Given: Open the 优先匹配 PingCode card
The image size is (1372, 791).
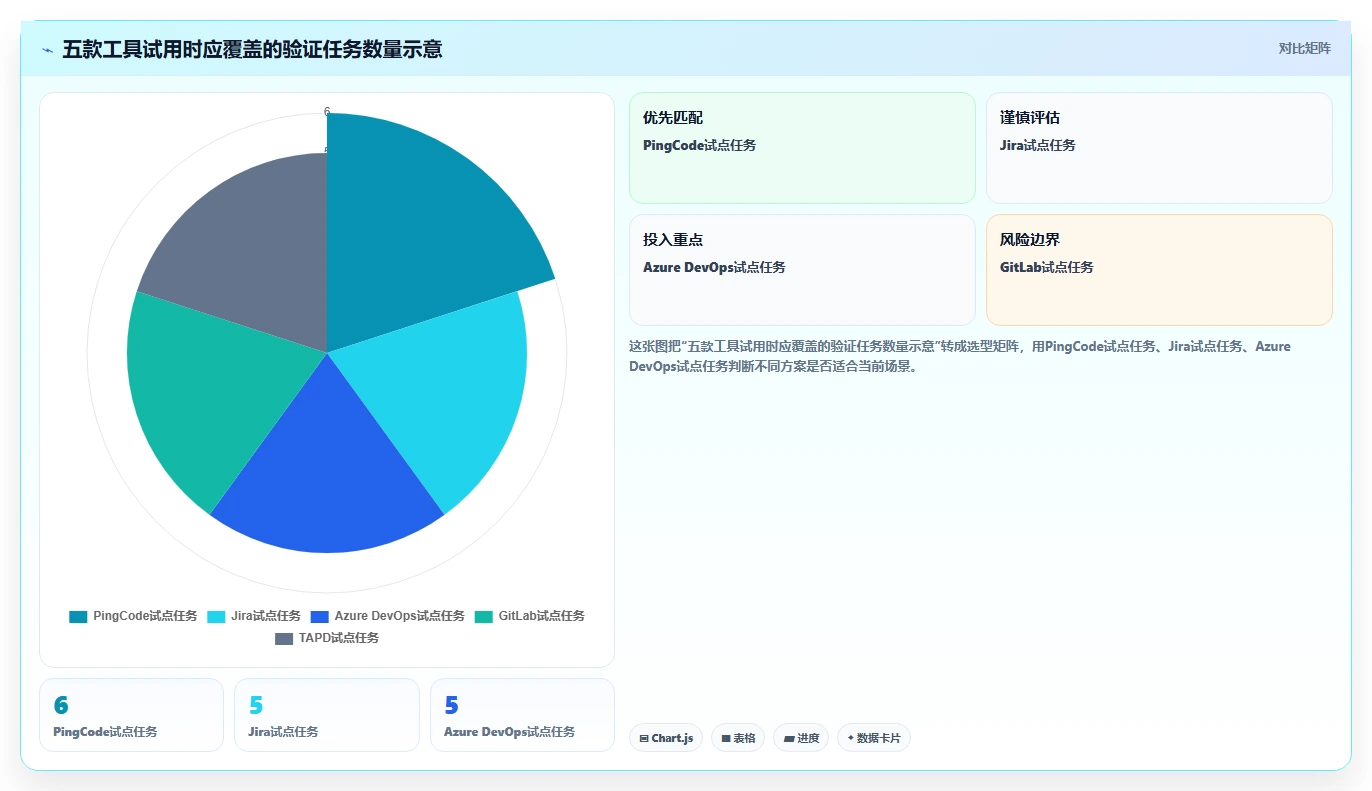Looking at the screenshot, I should point(802,148).
